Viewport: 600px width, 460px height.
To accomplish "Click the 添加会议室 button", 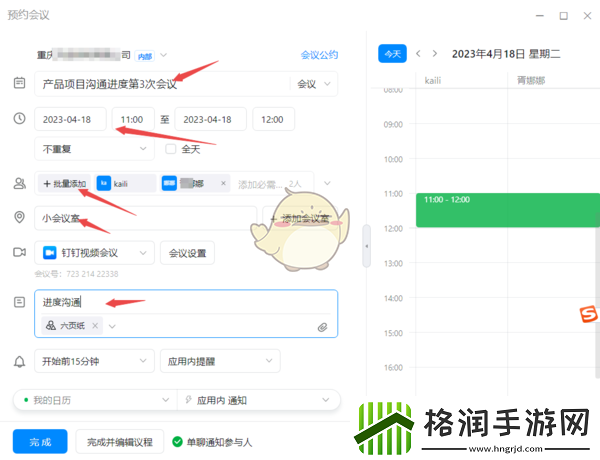I will coord(300,218).
